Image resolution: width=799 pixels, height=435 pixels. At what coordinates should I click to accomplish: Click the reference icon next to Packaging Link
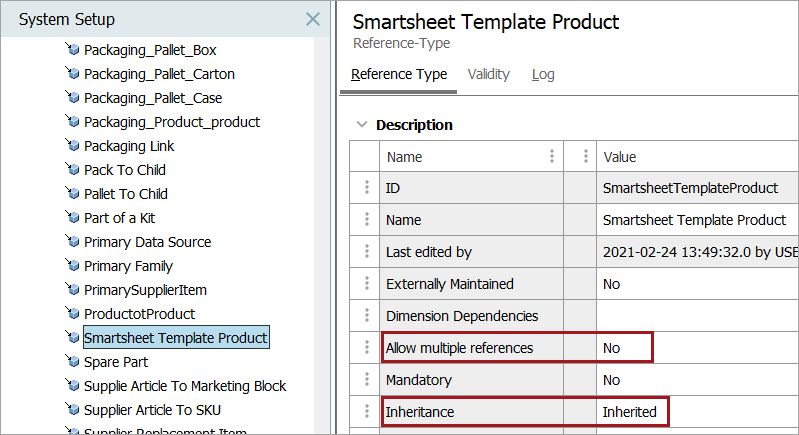(x=71, y=145)
